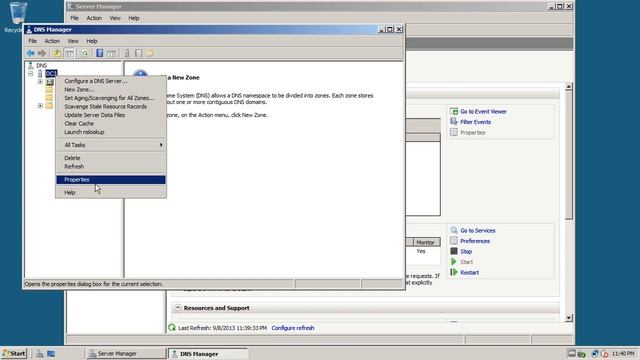640x360 pixels.
Task: Open the DNS Manager File menu
Action: tap(32, 41)
